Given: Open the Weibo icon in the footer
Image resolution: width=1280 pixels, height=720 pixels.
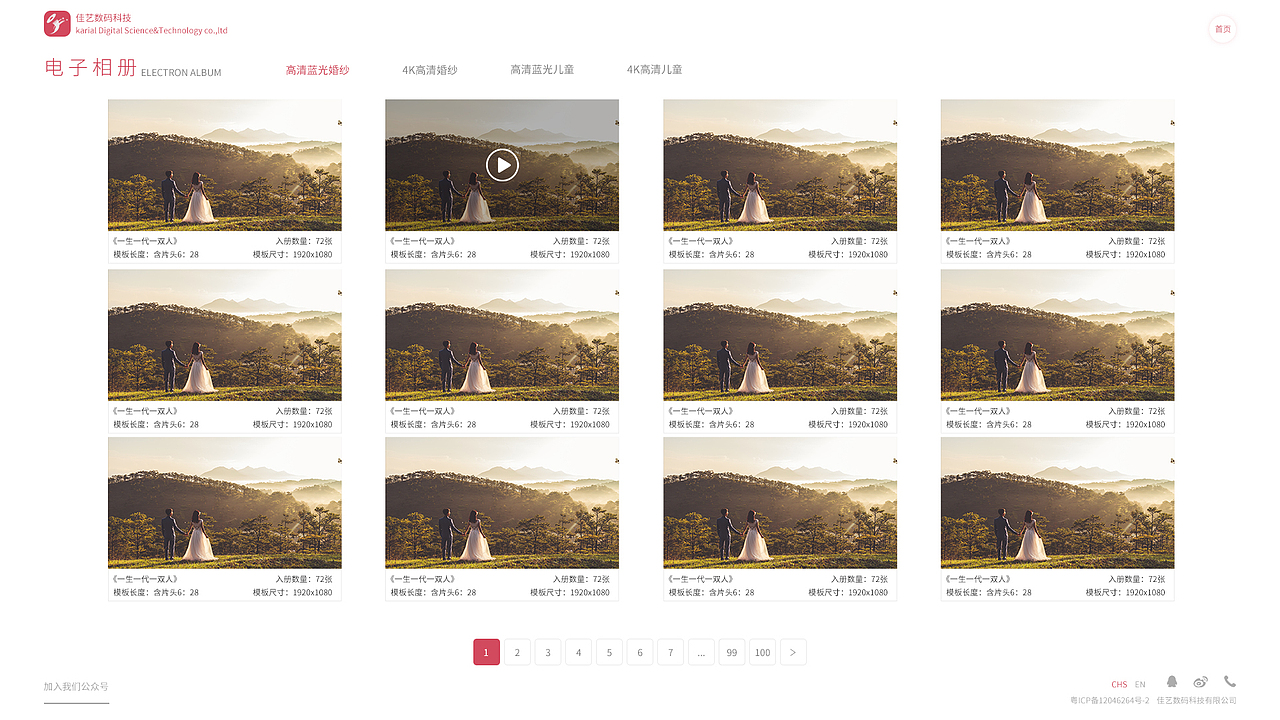Looking at the screenshot, I should 1201,682.
